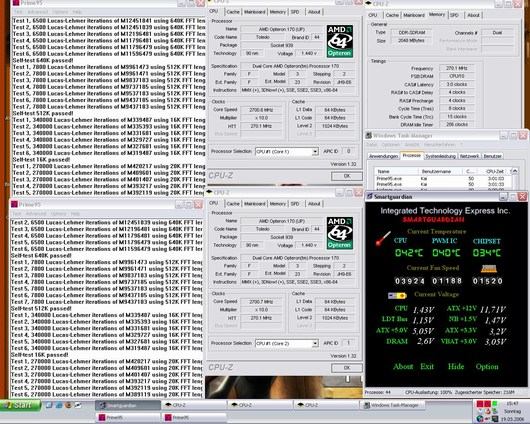Activate Smartguardian from the taskbar
This screenshot has width=530, height=424.
127,405
